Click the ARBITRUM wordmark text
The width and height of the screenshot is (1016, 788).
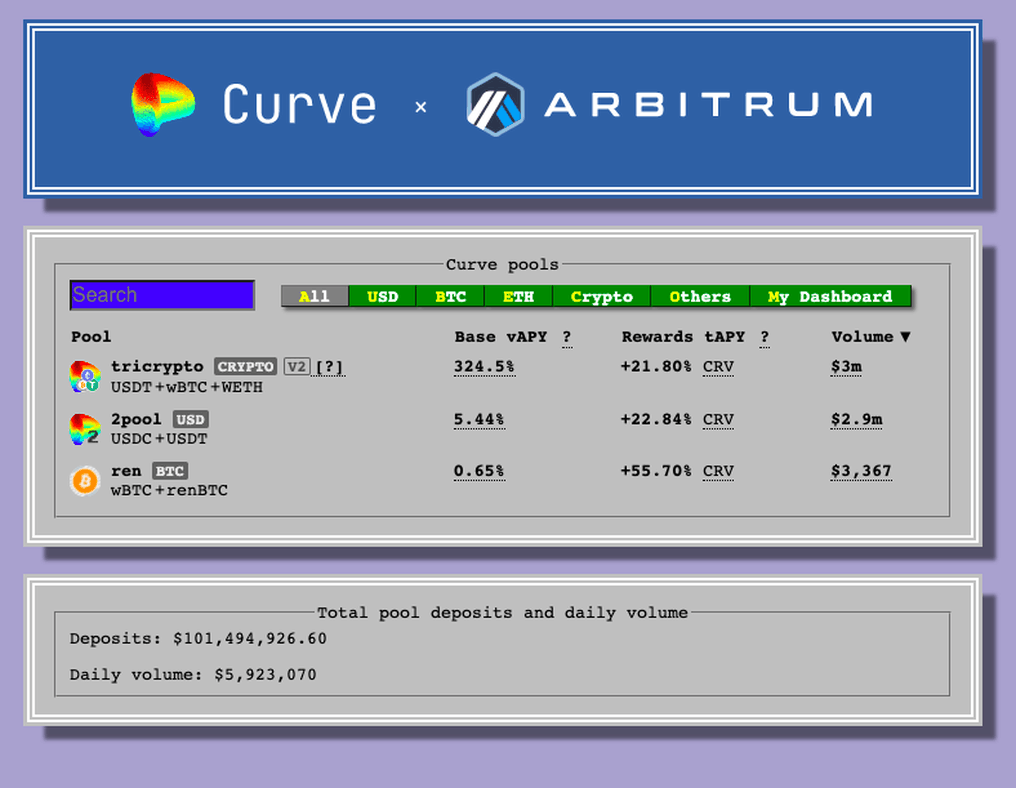708,105
